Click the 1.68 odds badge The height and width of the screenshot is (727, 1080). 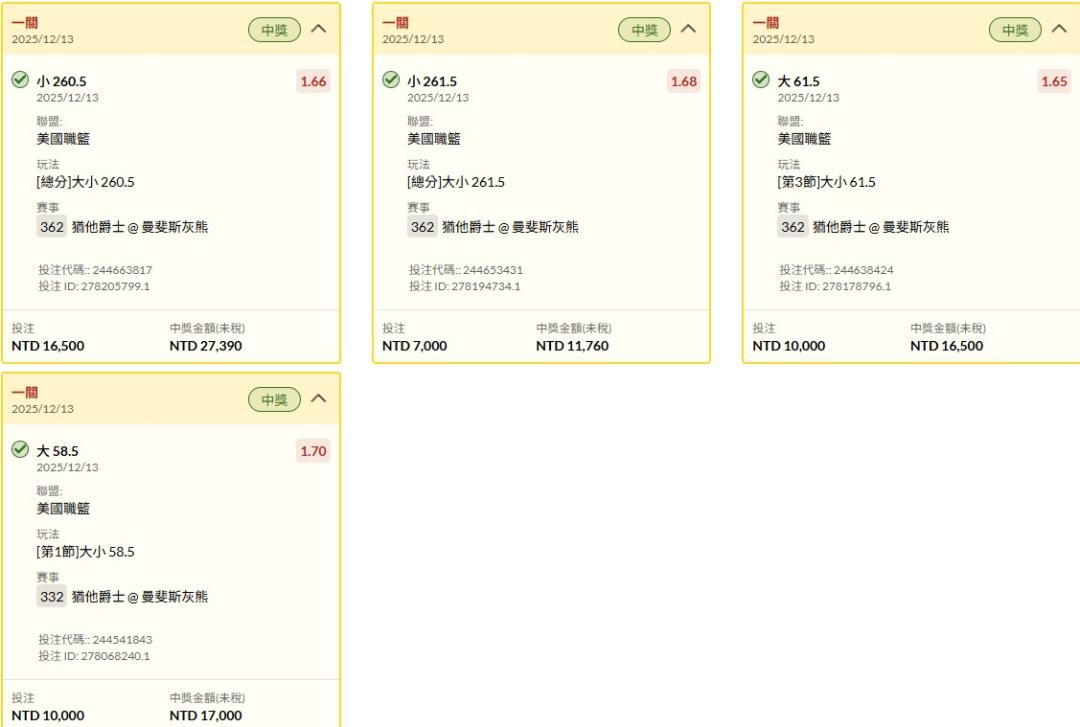(683, 81)
